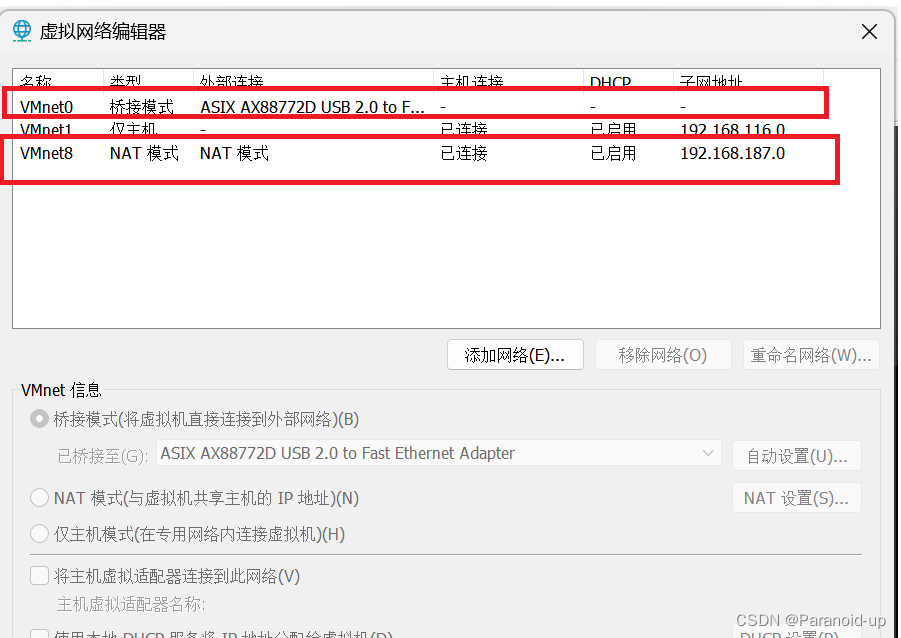
Task: Toggle 使用本地 DHCP 服务 checkbox
Action: 39,633
